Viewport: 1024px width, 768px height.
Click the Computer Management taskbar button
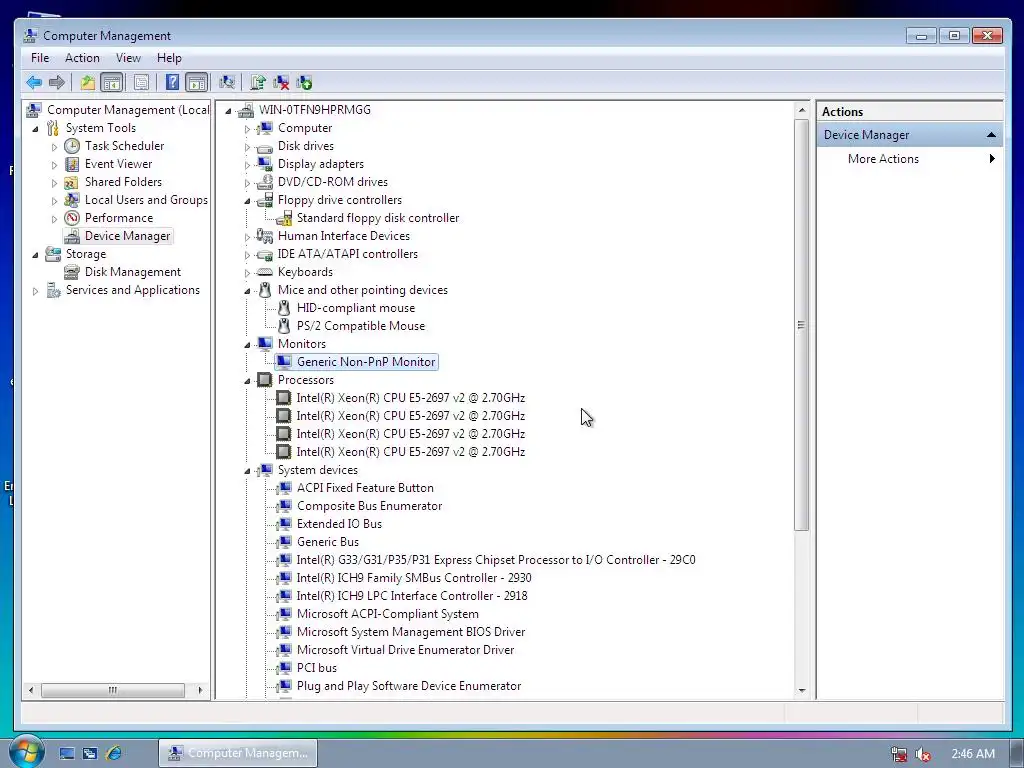(238, 753)
